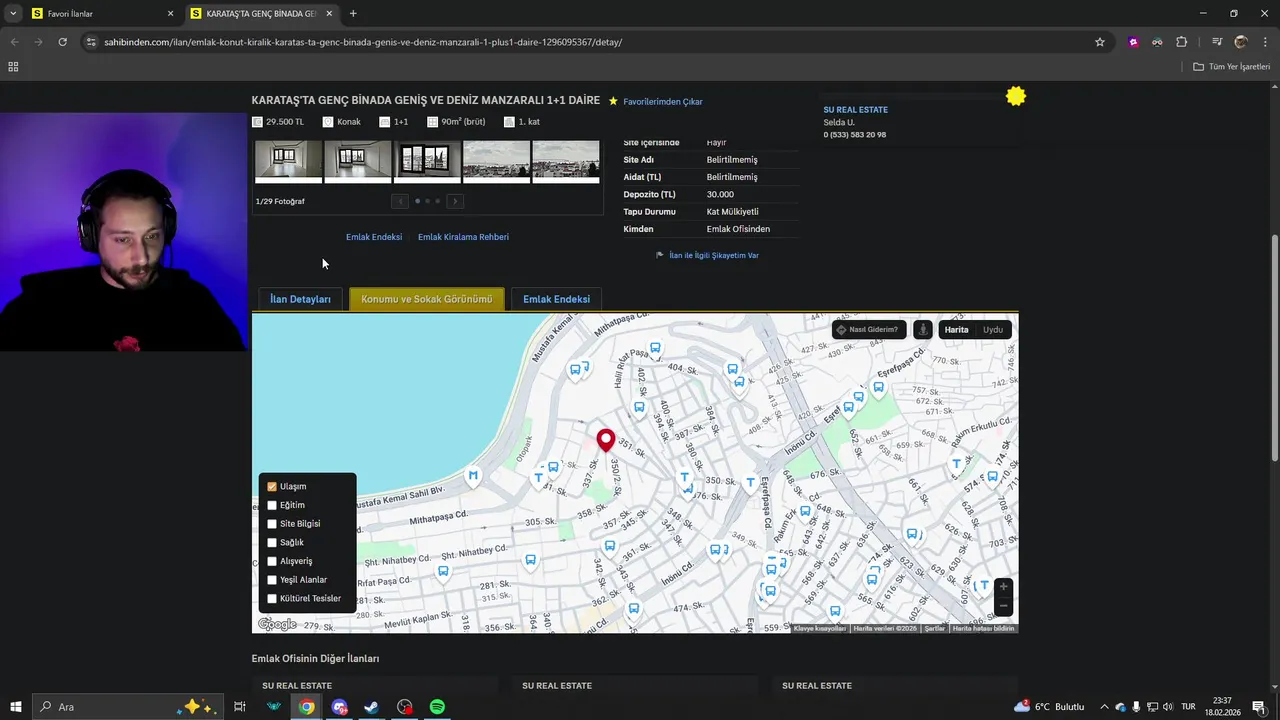The width and height of the screenshot is (1280, 720).
Task: Click the metro station M marker on map
Action: coord(473,476)
